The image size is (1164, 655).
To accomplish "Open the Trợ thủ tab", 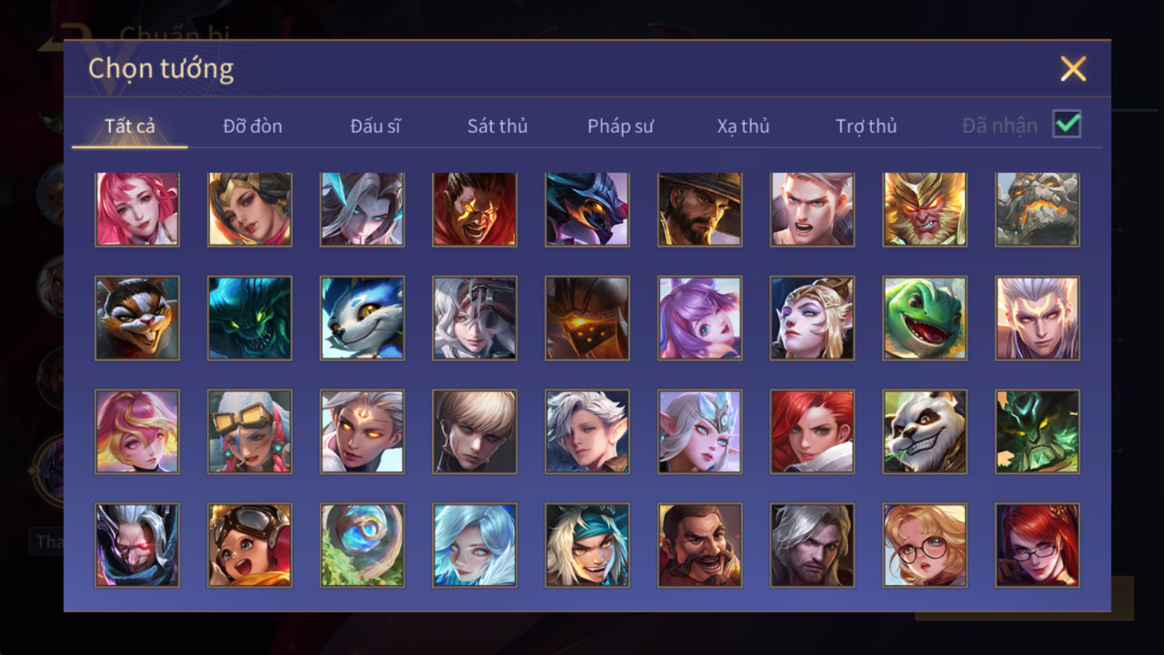I will point(866,126).
